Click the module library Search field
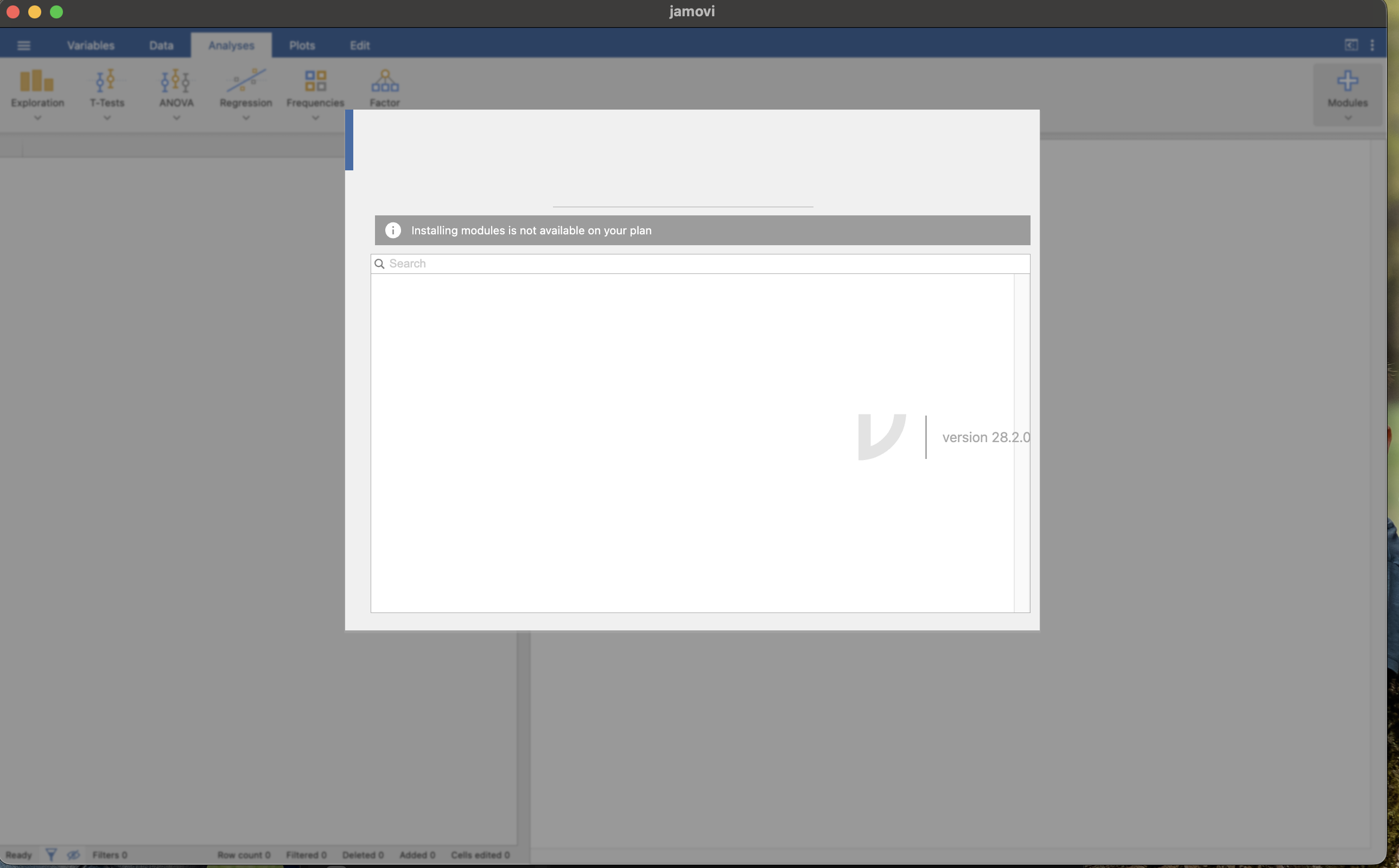The image size is (1399, 868). click(x=700, y=264)
